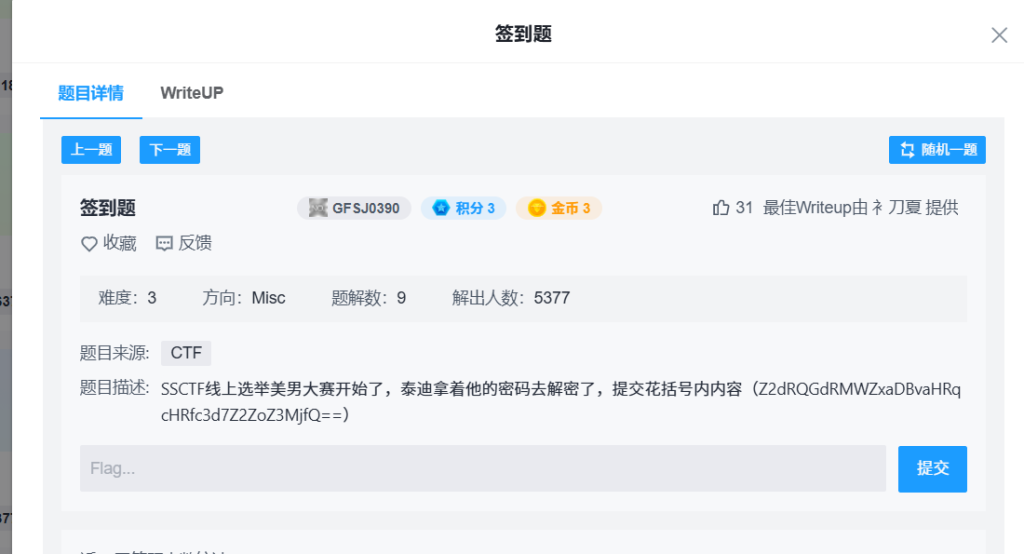
Task: Click the gold coin 金币 3 badge
Action: [x=559, y=208]
